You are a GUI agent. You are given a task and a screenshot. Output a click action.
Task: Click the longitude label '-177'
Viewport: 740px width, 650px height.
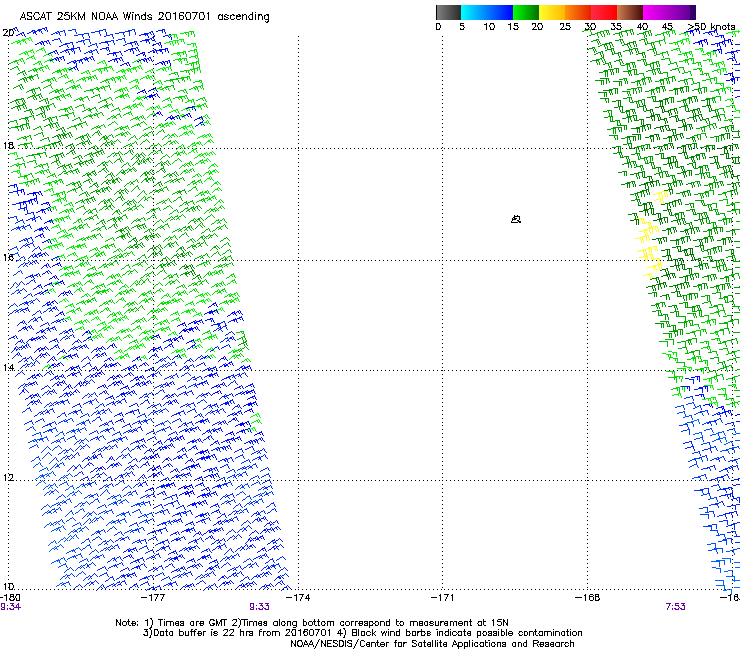(153, 598)
